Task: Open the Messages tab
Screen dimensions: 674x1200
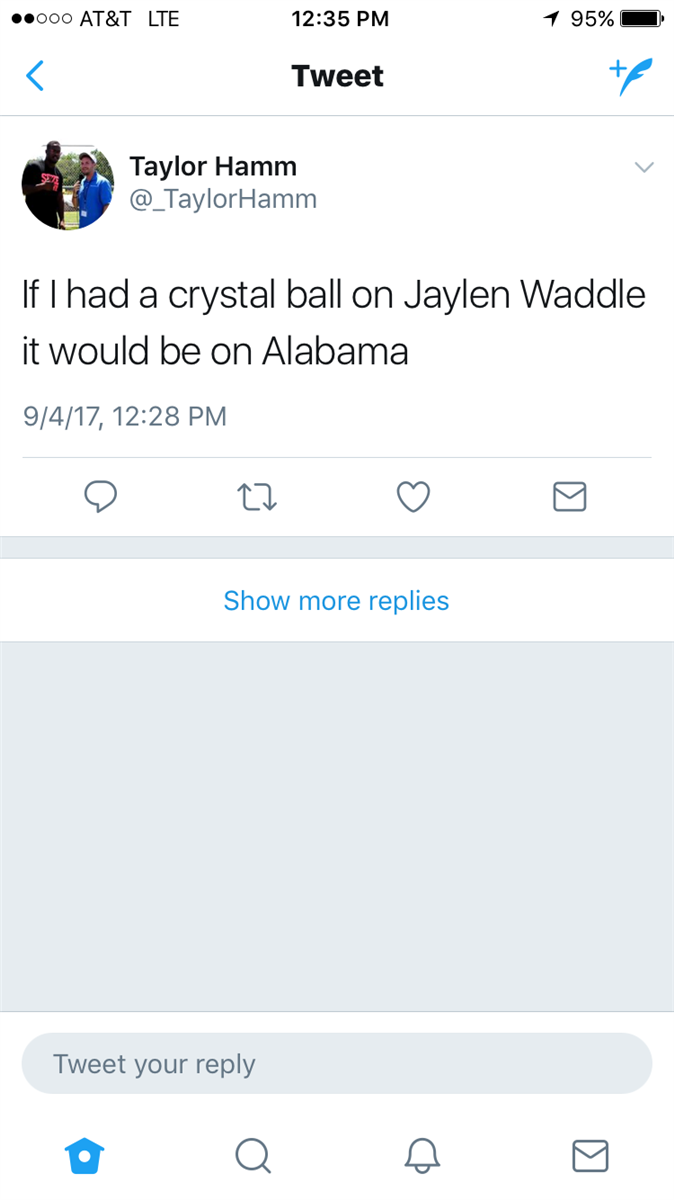Action: coord(590,1156)
